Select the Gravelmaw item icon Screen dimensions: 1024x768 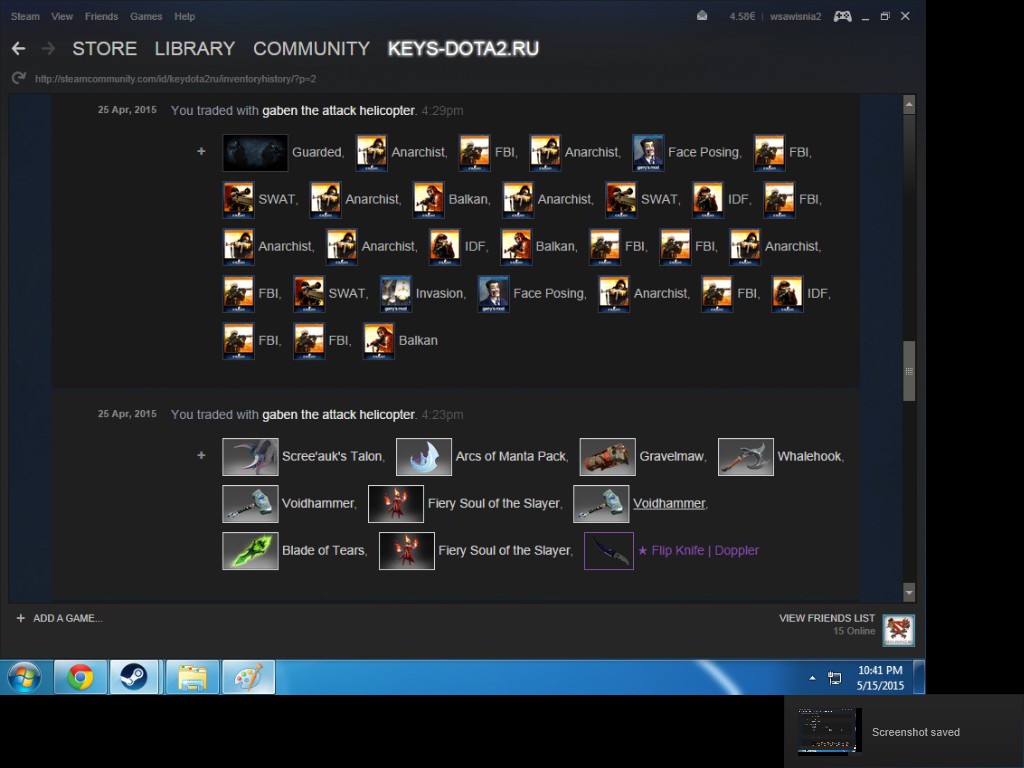(607, 456)
